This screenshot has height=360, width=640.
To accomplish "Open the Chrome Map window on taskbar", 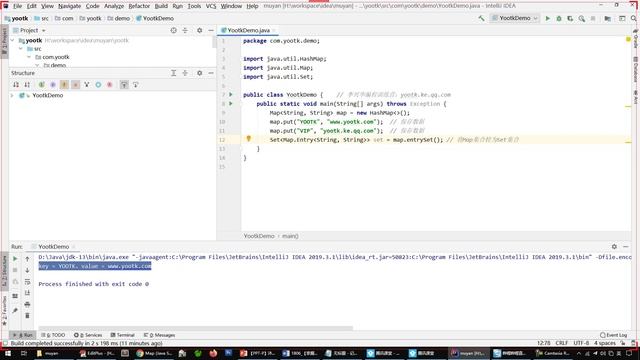I will pyautogui.click(x=154, y=353).
